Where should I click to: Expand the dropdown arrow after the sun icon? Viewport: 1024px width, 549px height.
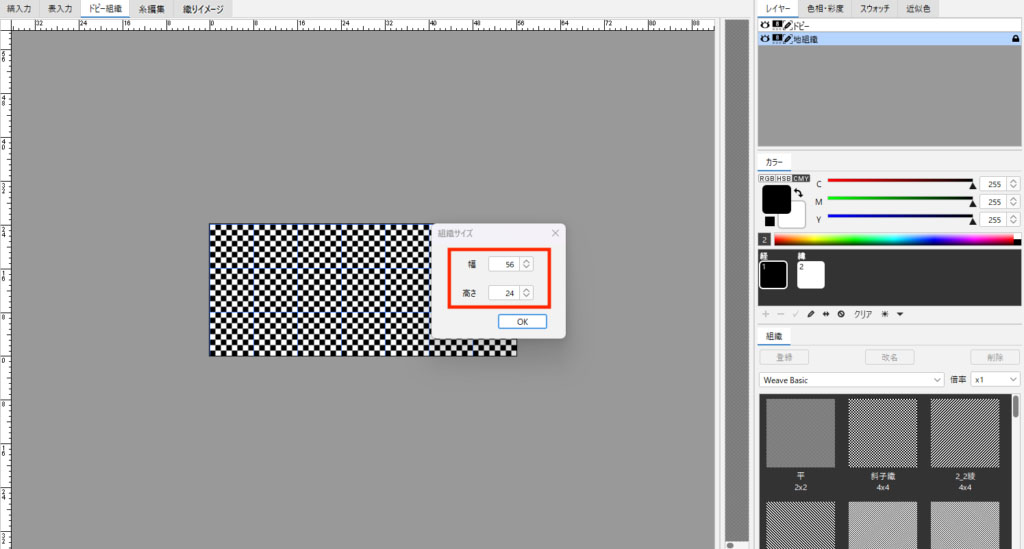pos(900,314)
